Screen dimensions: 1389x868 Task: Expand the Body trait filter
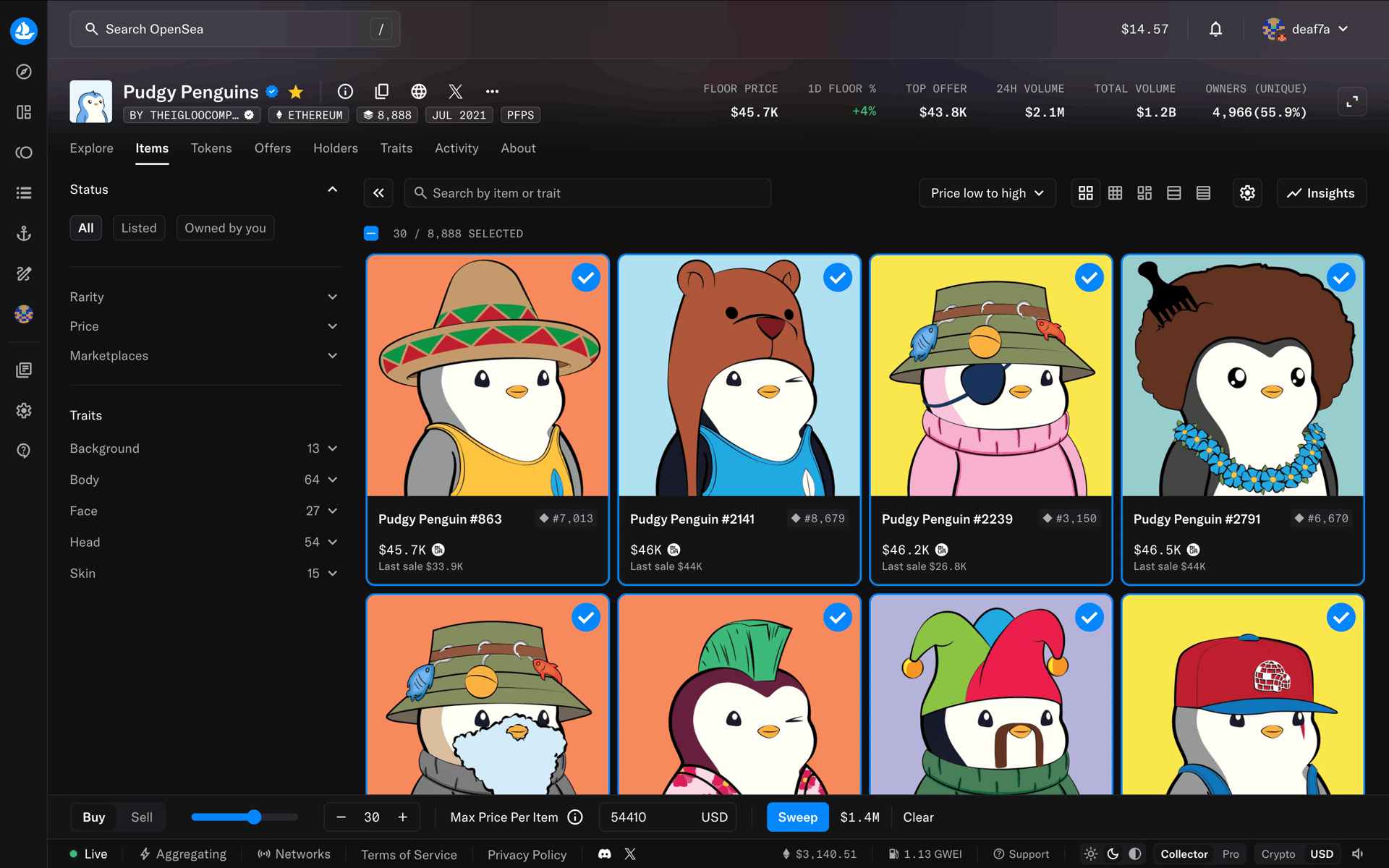click(x=205, y=480)
